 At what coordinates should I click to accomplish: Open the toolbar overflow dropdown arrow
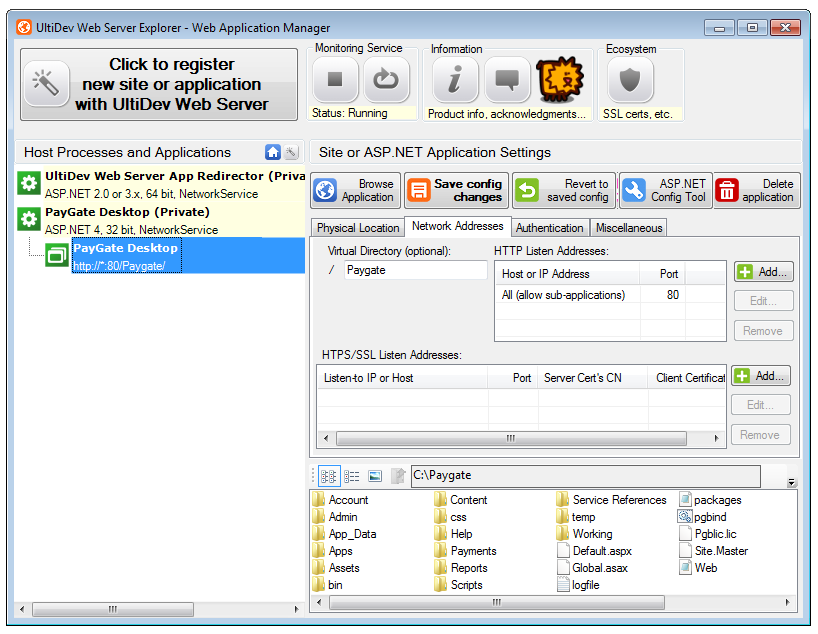point(791,482)
